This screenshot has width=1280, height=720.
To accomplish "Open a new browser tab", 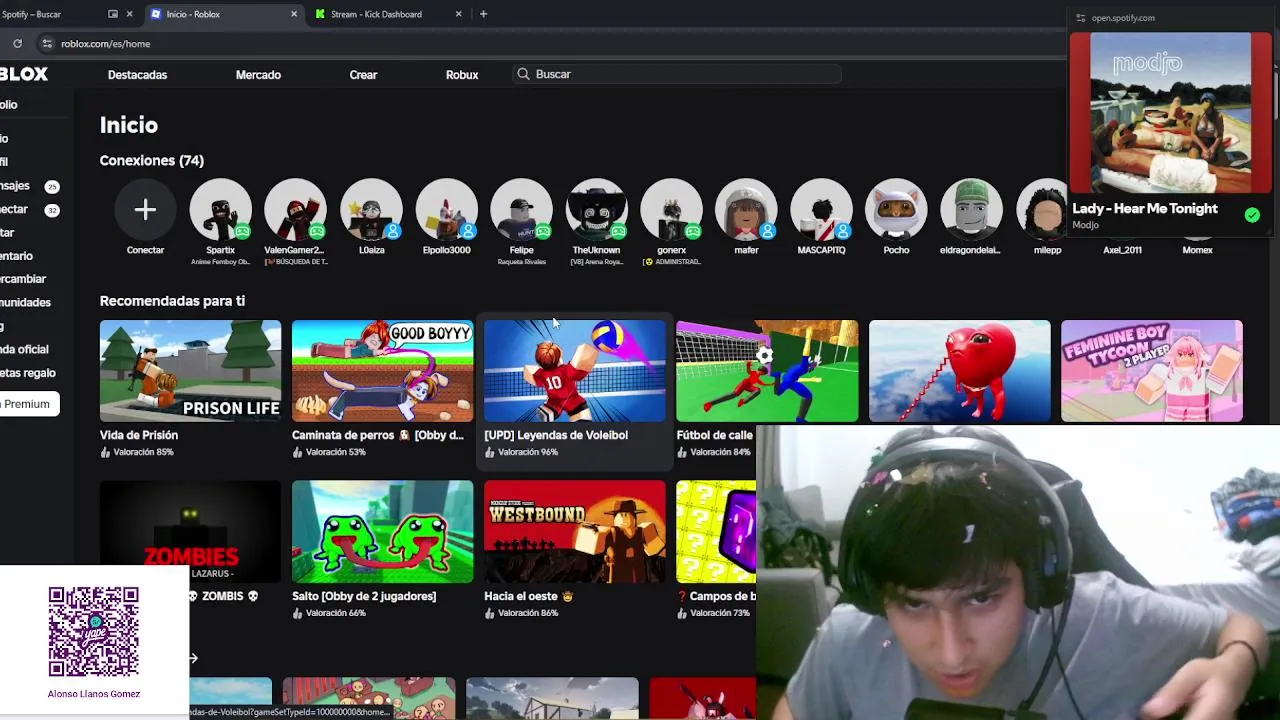I will [x=483, y=14].
